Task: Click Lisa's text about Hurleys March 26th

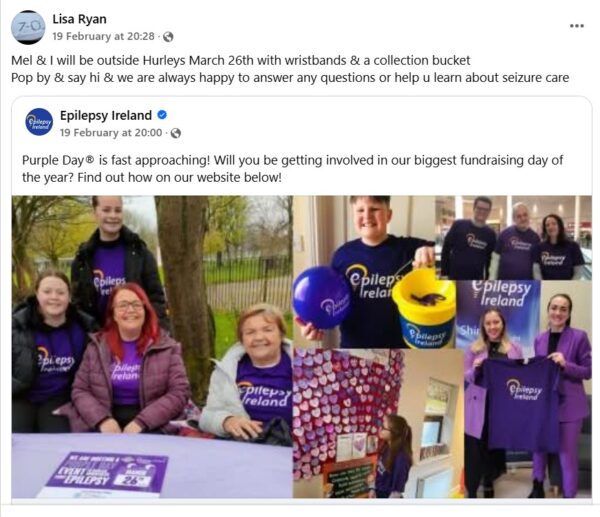Action: [241, 60]
